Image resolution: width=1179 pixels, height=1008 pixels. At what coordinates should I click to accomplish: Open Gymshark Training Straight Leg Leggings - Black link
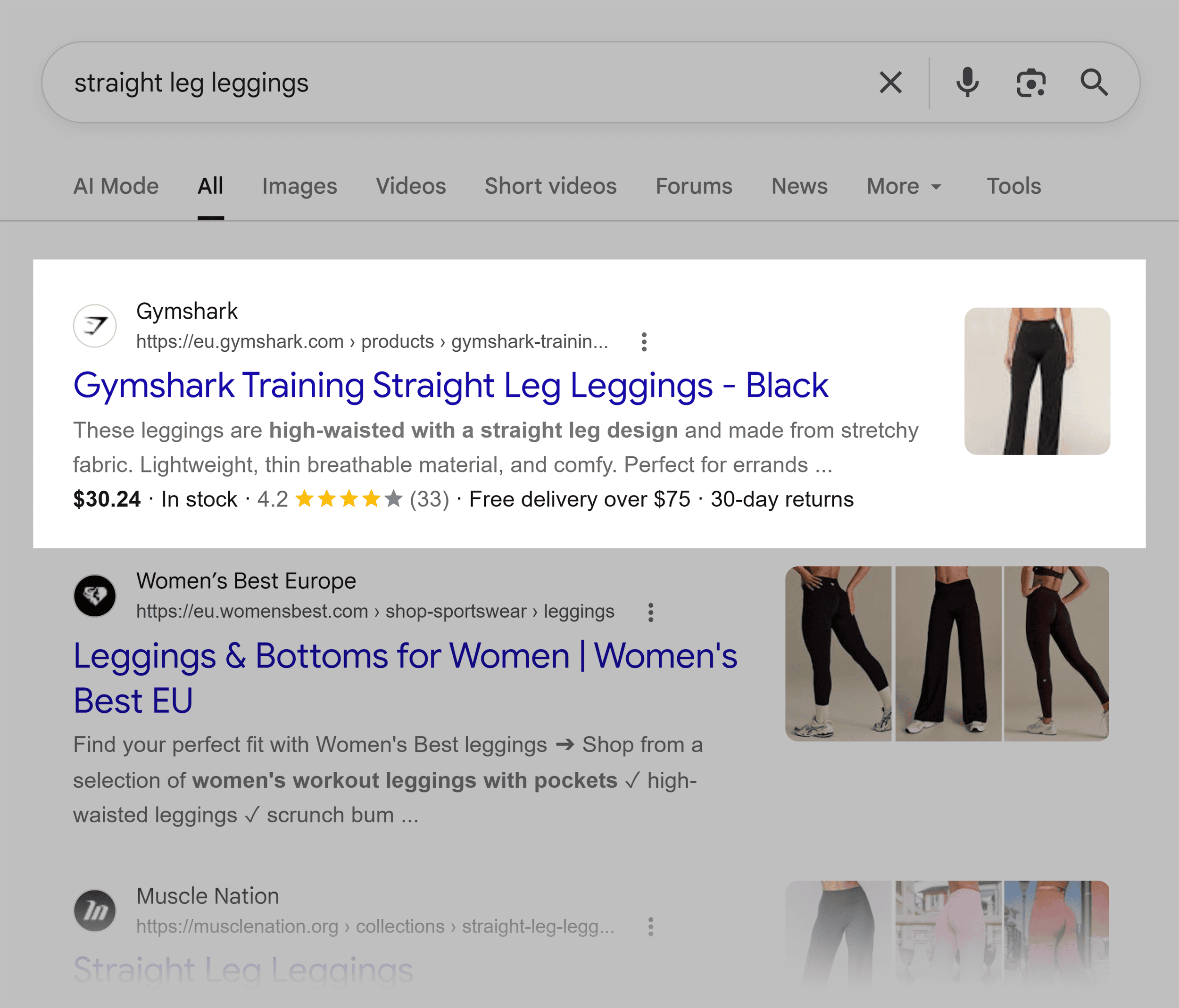pyautogui.click(x=451, y=386)
